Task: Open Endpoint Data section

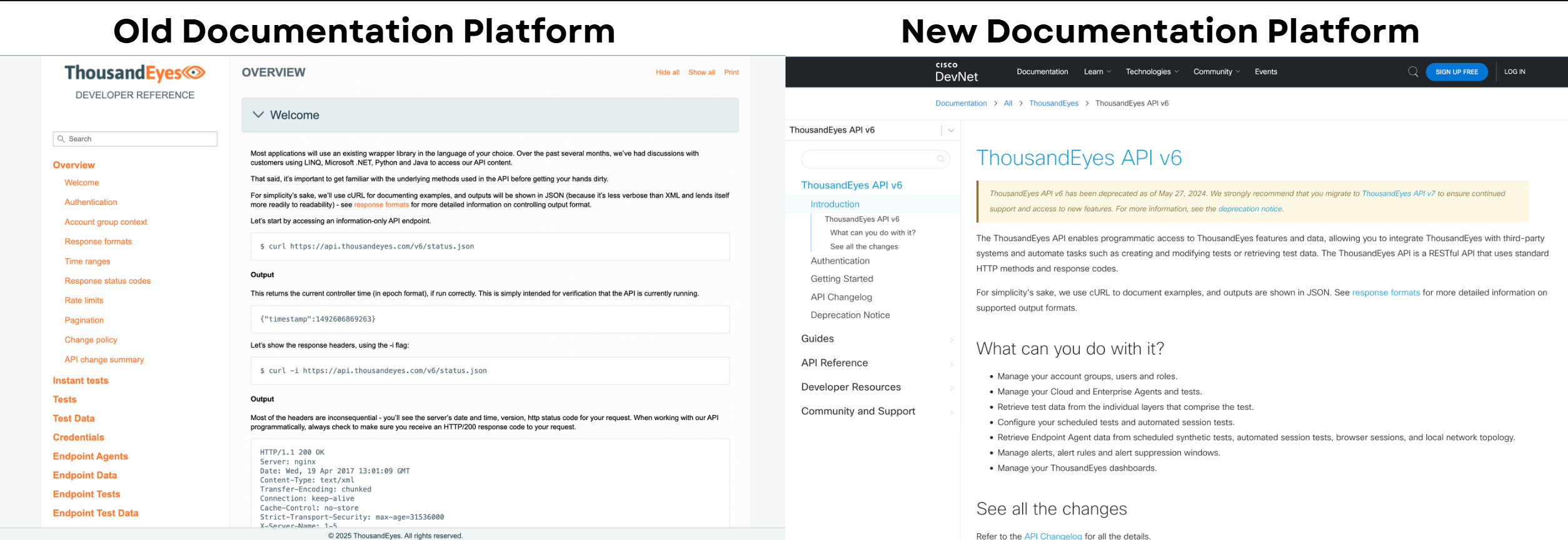Action: point(84,475)
